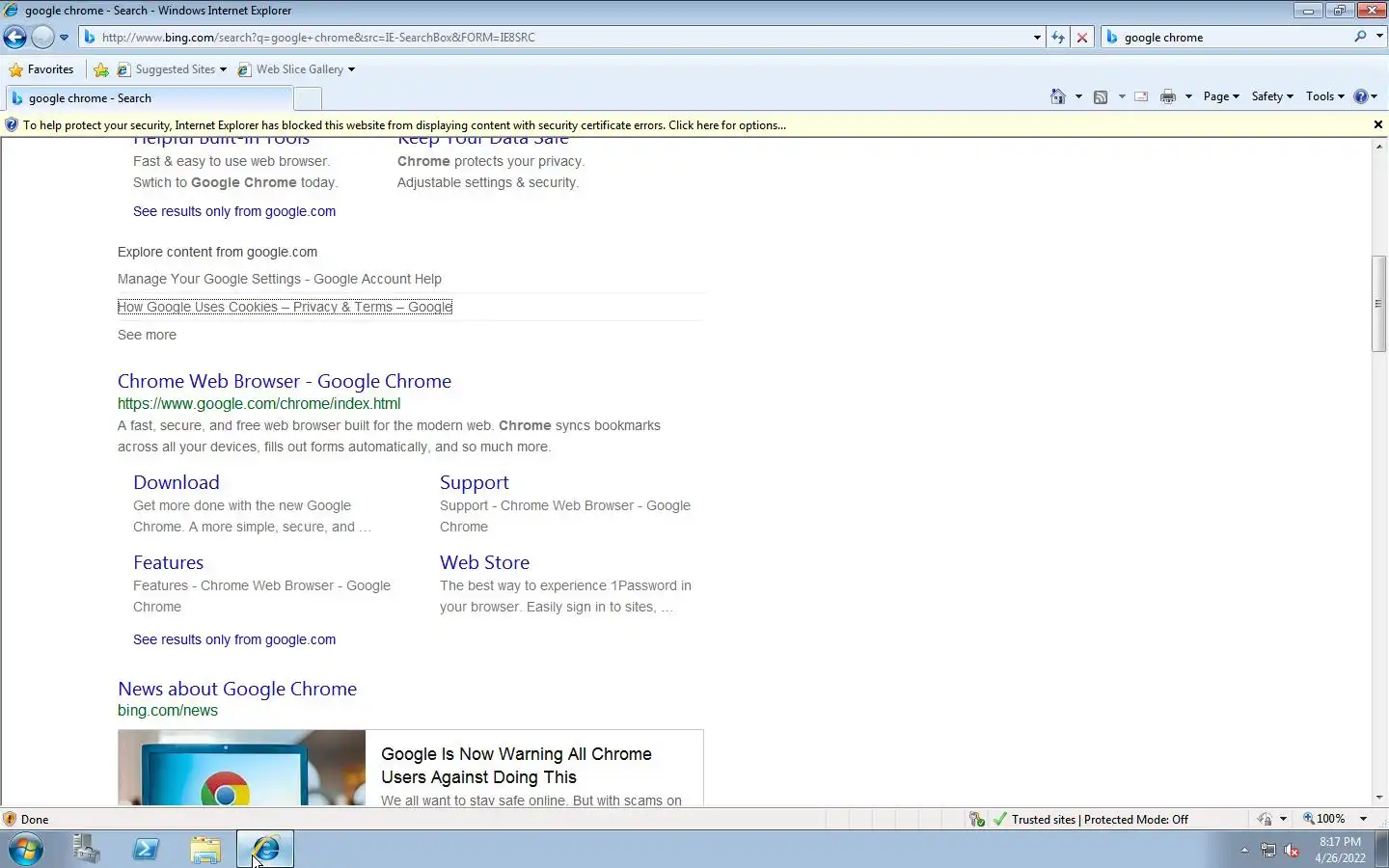Click the Feeds RSS icon

point(1101,96)
